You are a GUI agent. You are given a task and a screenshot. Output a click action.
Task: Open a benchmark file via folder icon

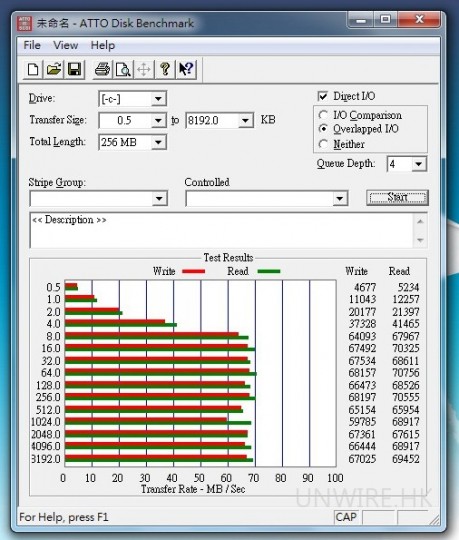54,70
